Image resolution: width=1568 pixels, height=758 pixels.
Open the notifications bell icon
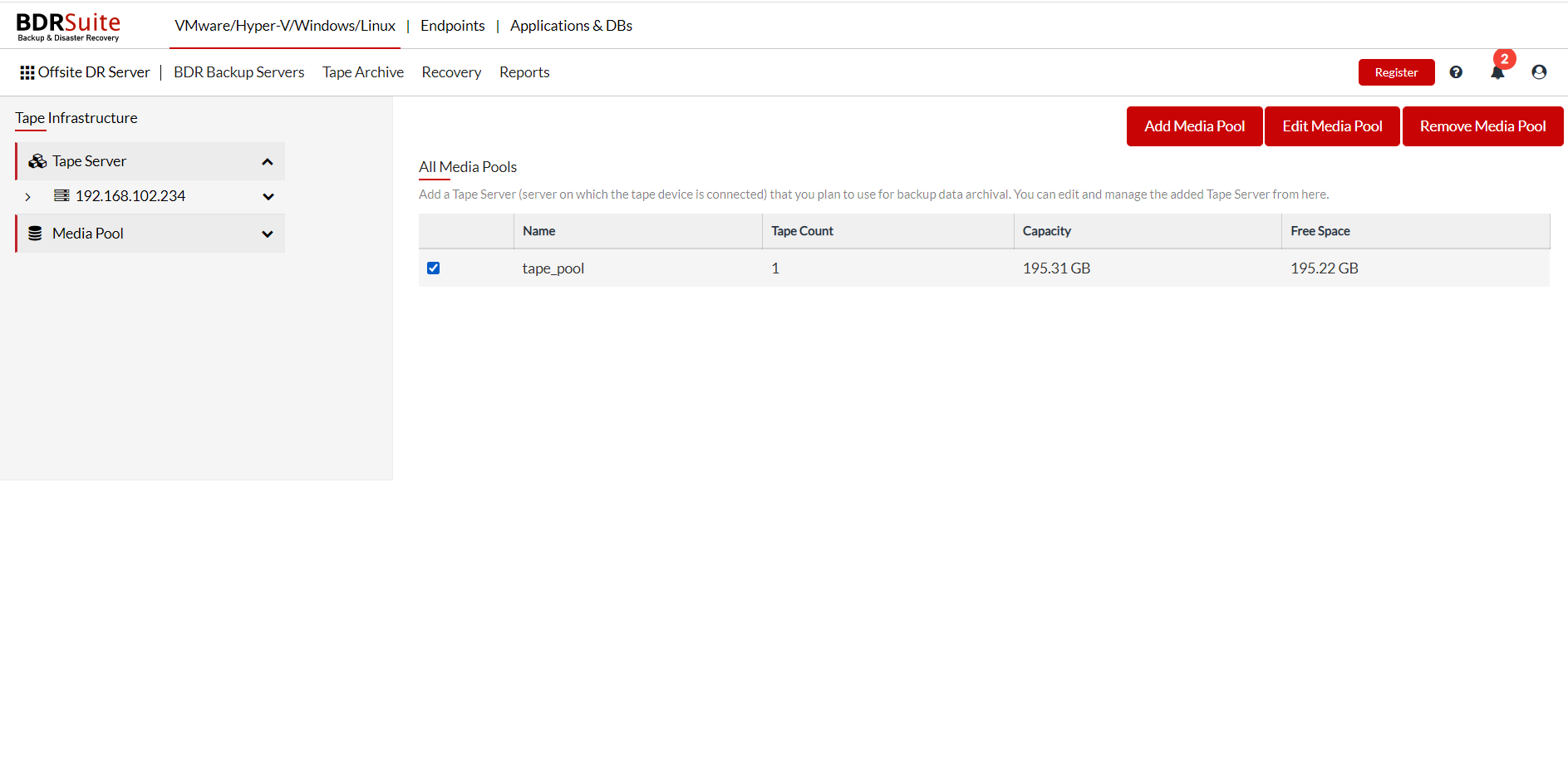(1497, 73)
